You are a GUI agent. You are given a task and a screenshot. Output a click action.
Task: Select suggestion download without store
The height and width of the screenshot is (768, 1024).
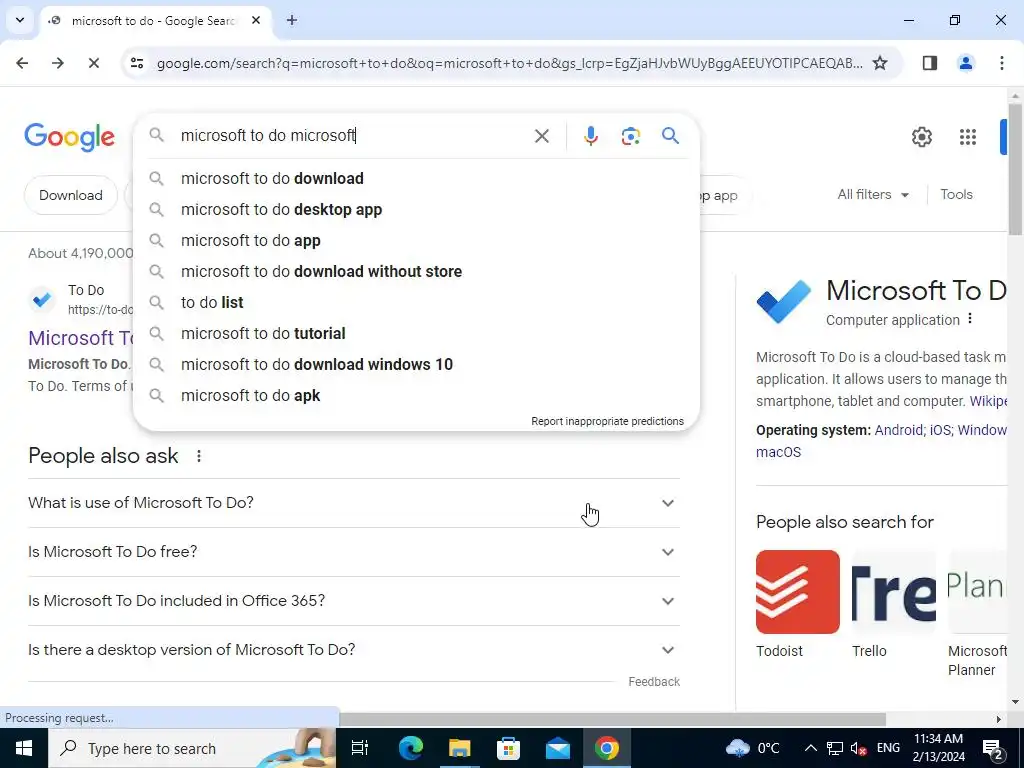(x=416, y=271)
